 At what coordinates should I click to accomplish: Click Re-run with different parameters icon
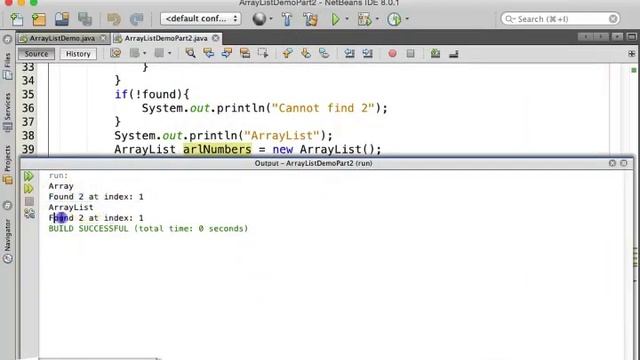29,189
